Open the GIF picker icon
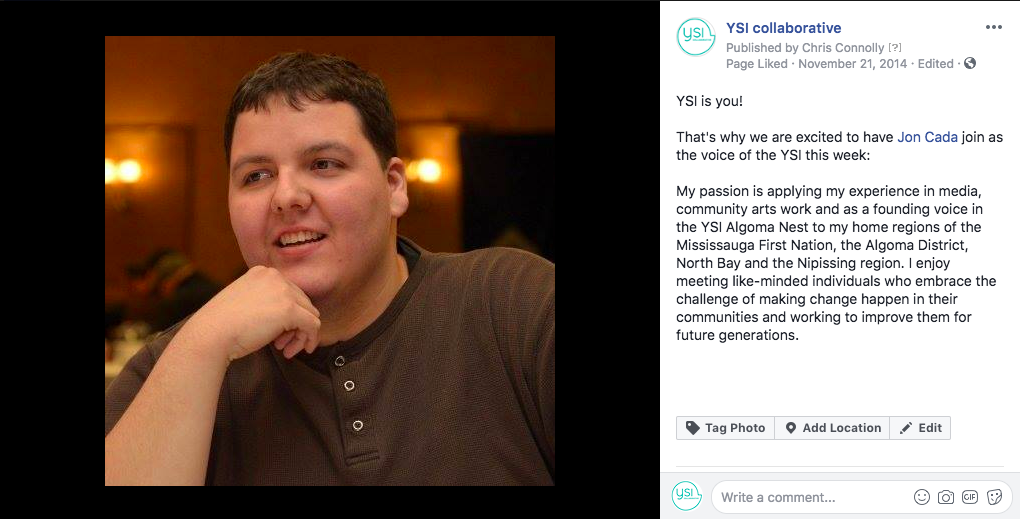This screenshot has height=519, width=1020. click(x=970, y=498)
